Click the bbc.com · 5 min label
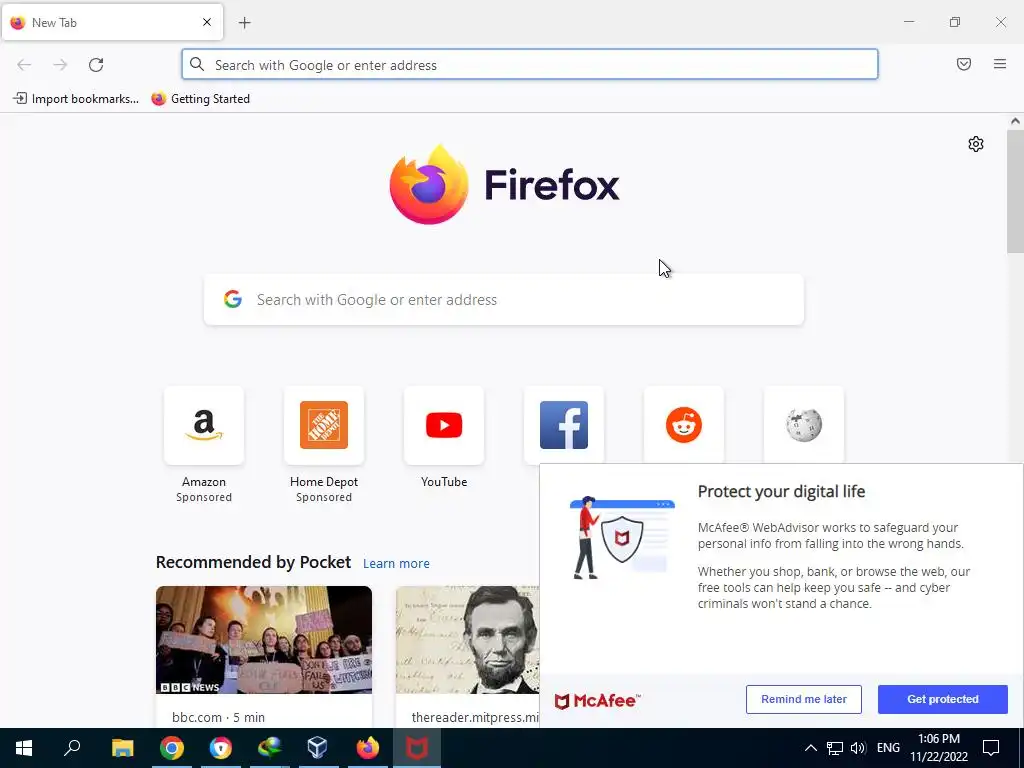Image resolution: width=1024 pixels, height=768 pixels. [218, 717]
